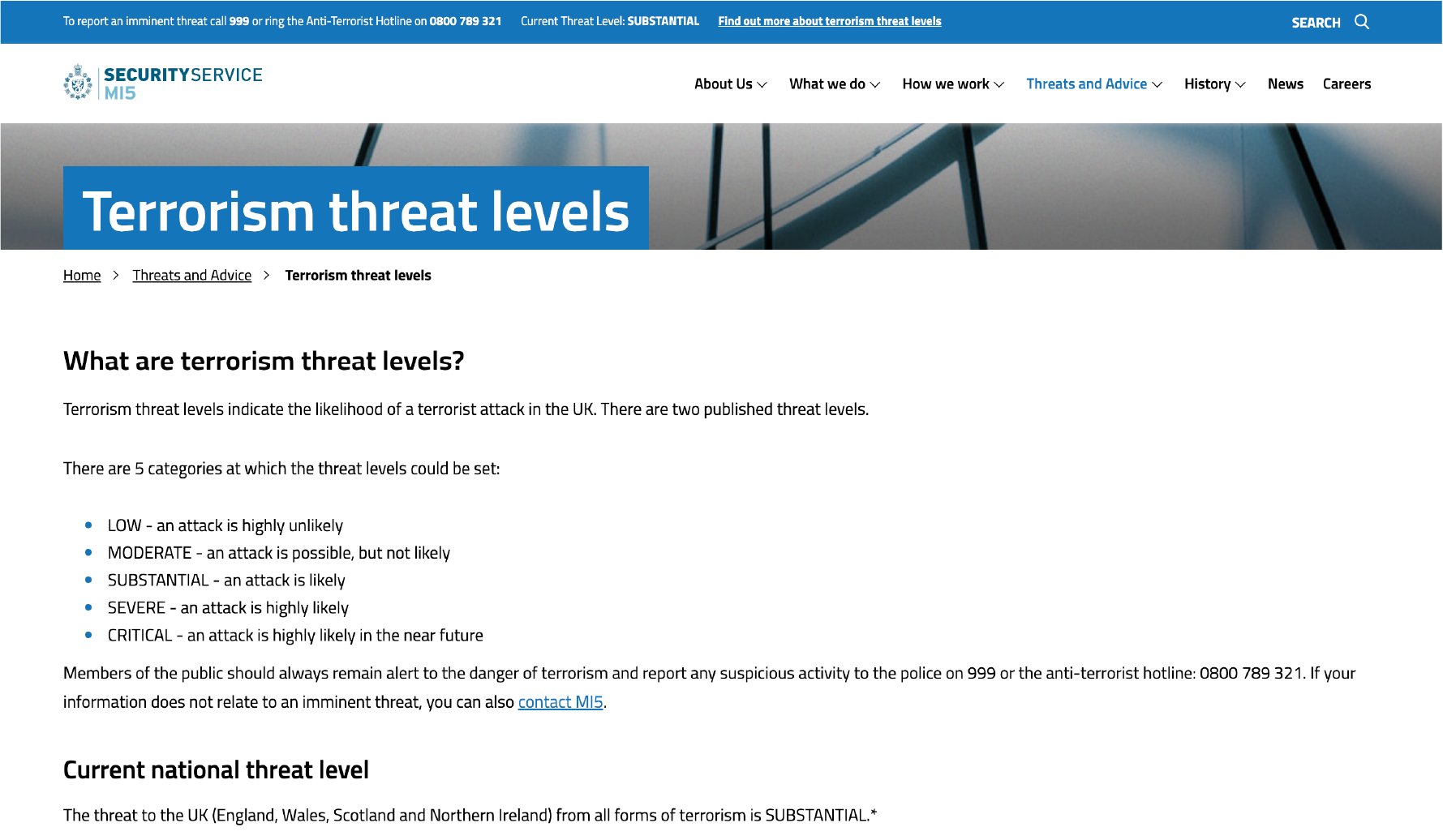Open the History menu label
1443x840 pixels.
click(1207, 84)
